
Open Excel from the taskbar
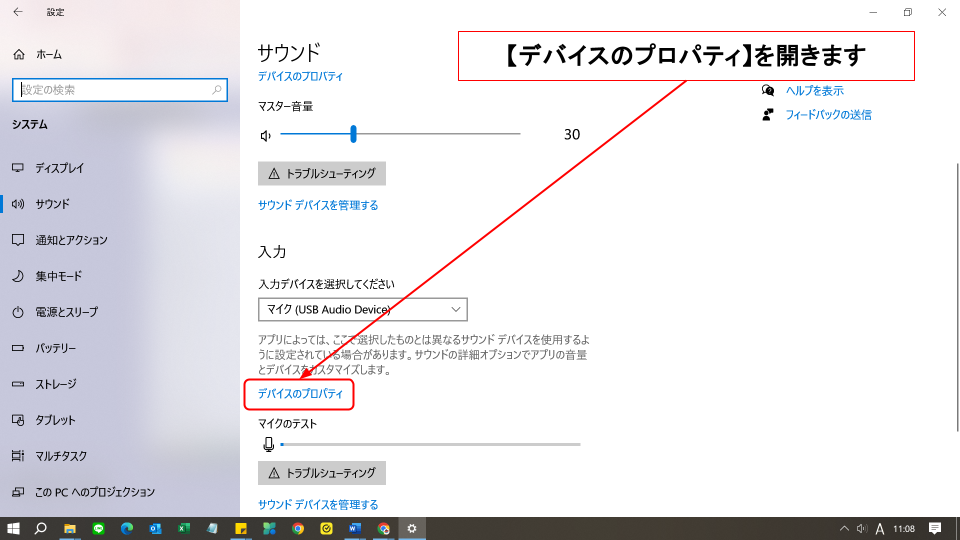coord(184,528)
